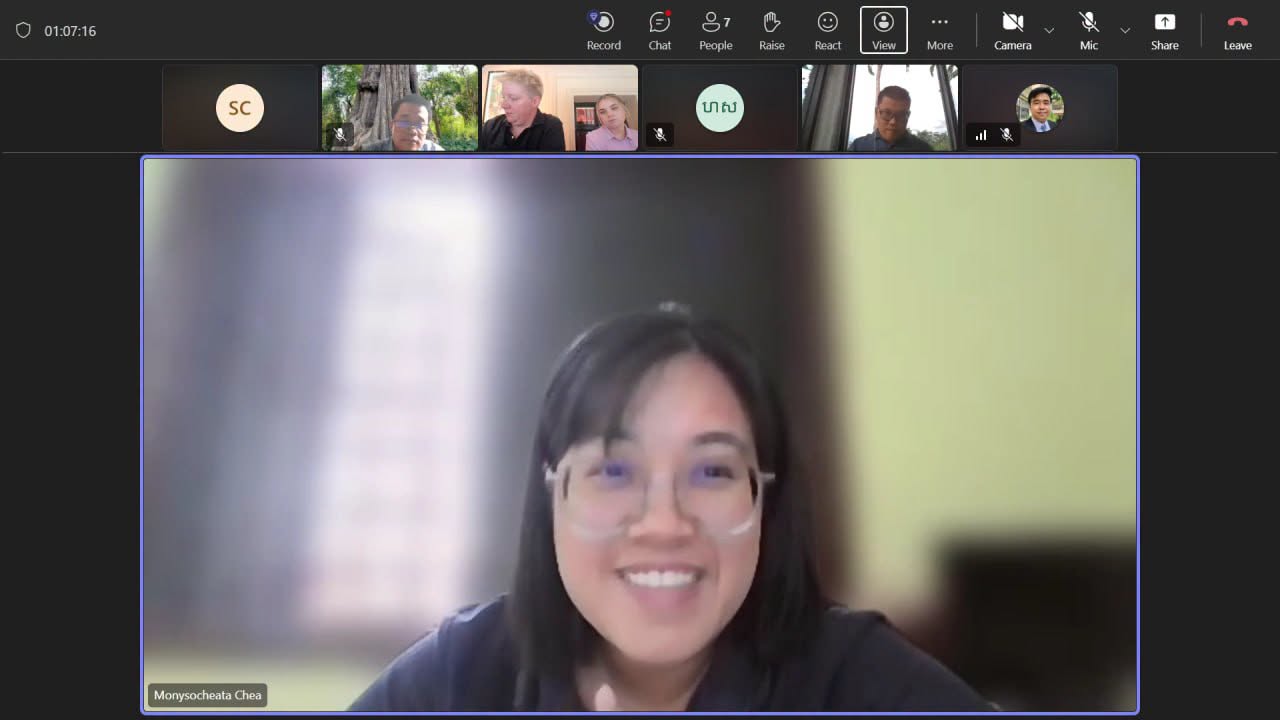
Task: Expand the Camera device options chevron
Action: (x=1049, y=30)
